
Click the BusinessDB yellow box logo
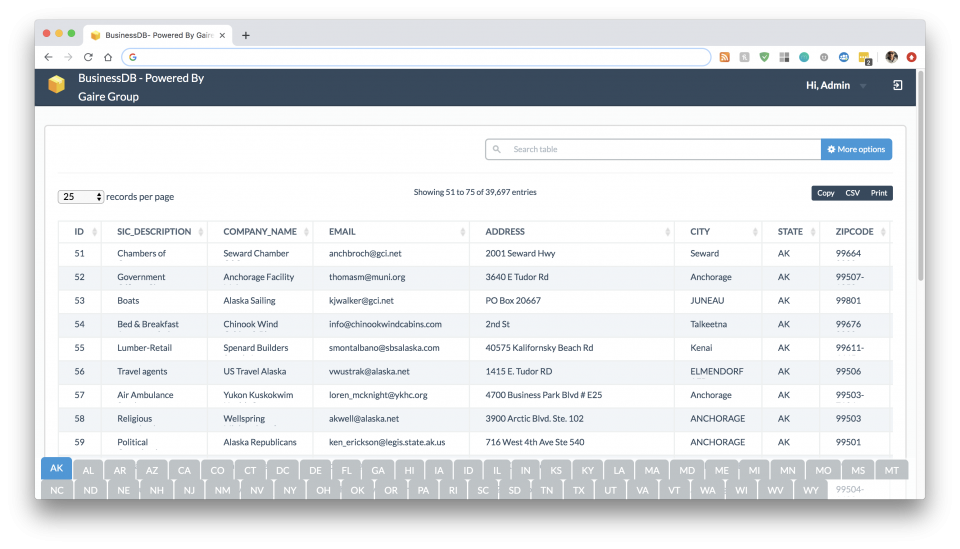tap(57, 85)
